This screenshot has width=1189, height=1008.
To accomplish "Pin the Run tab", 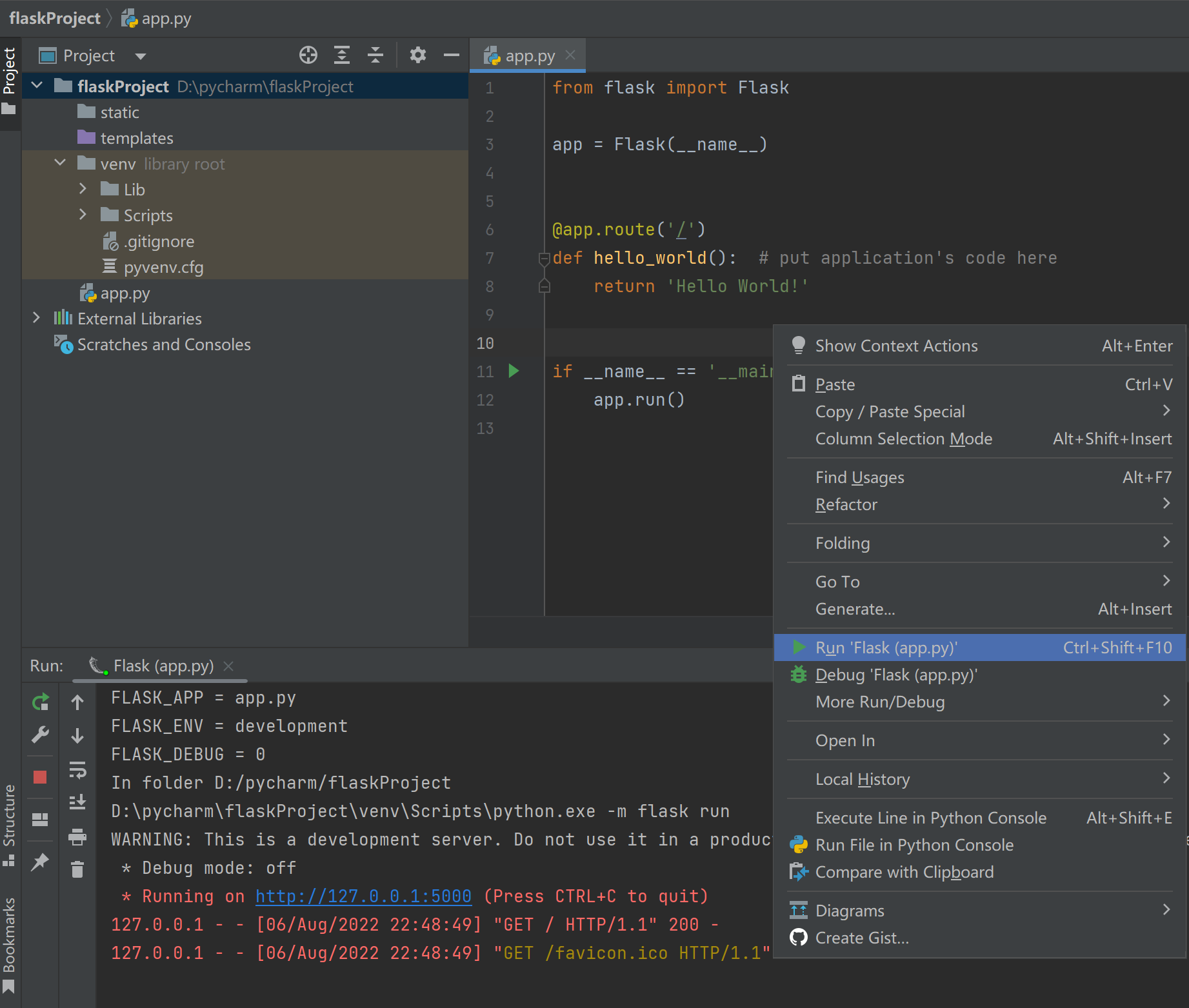I will click(40, 862).
